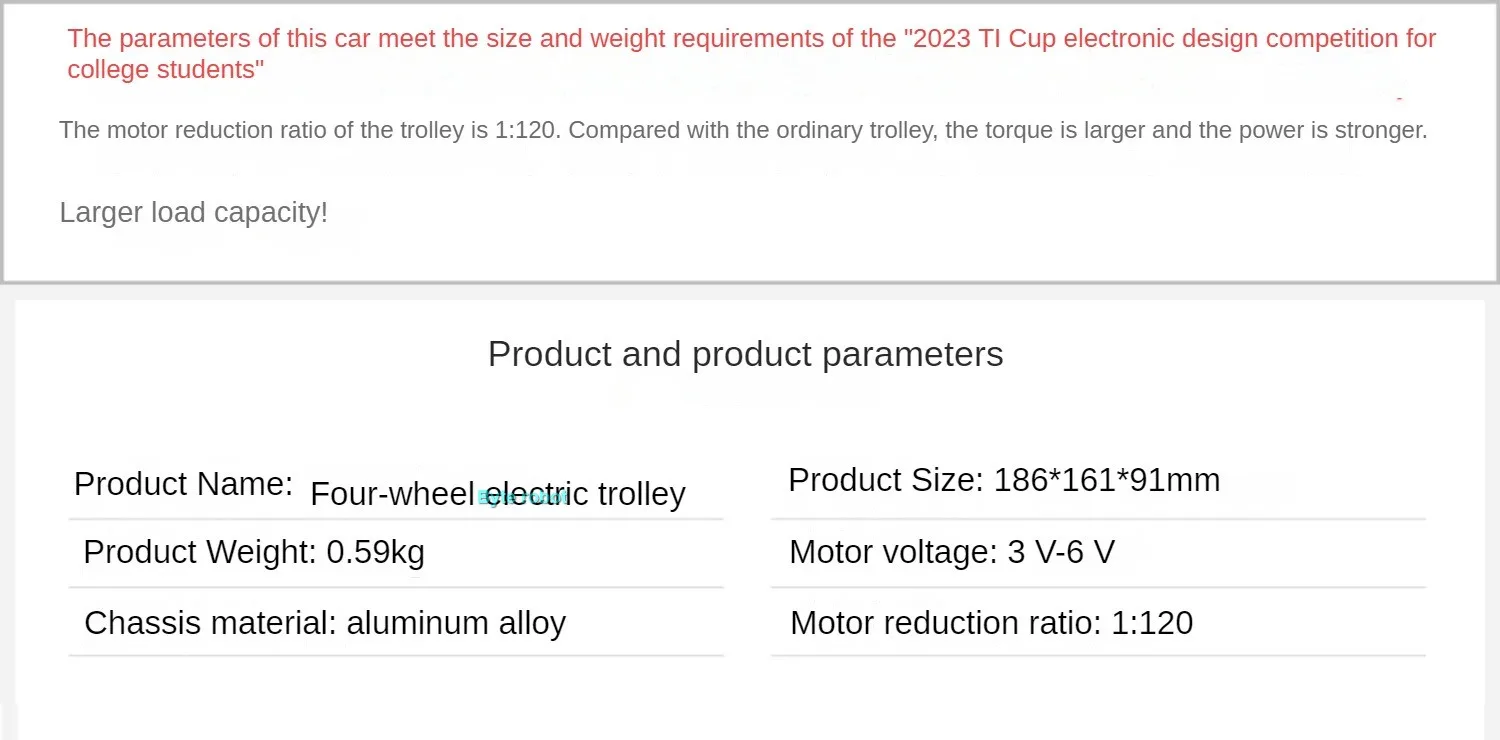Screen dimensions: 1500x740
Task: Click the "Product Name:" label
Action: 183,484
